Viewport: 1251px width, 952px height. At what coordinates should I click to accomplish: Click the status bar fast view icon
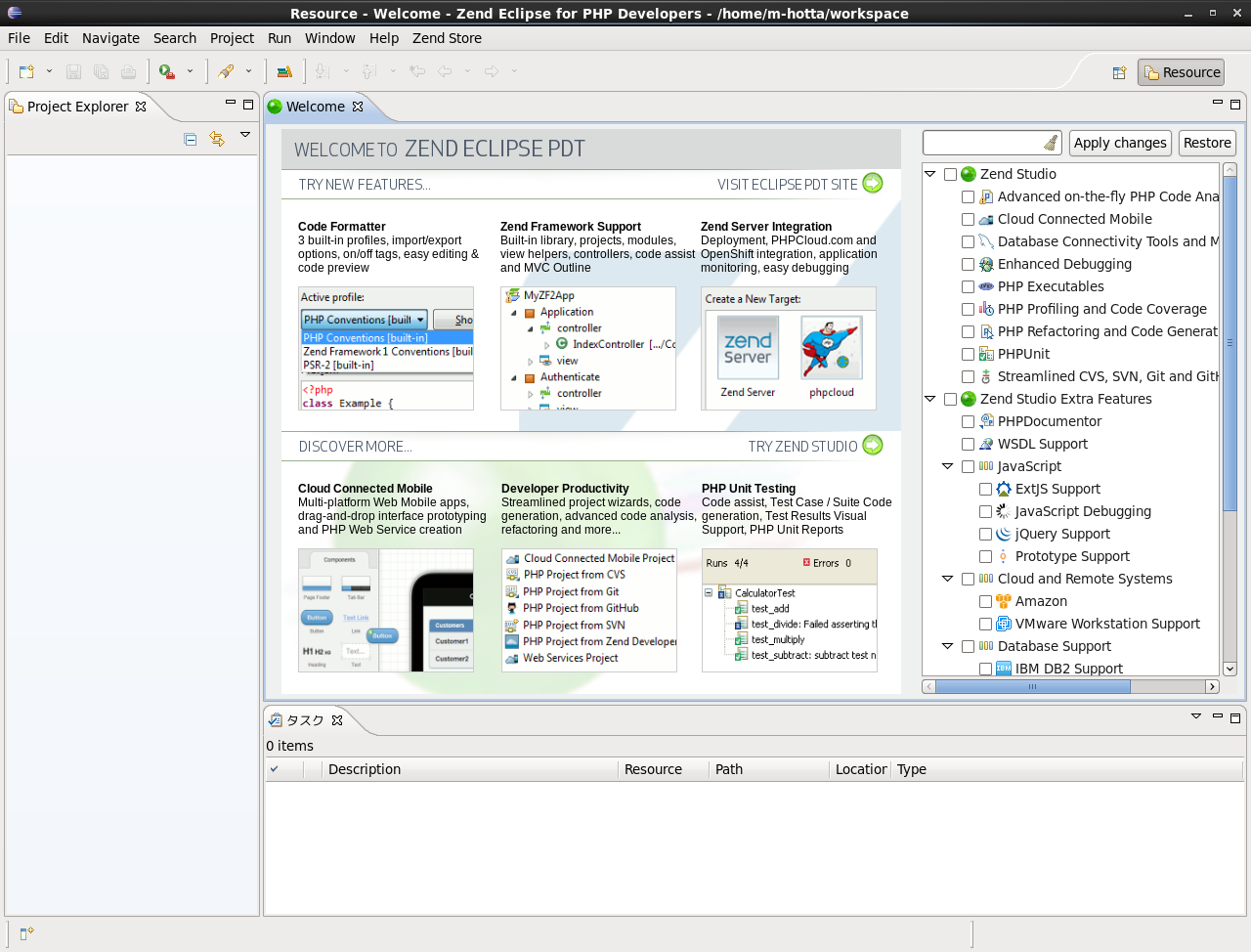click(x=26, y=933)
